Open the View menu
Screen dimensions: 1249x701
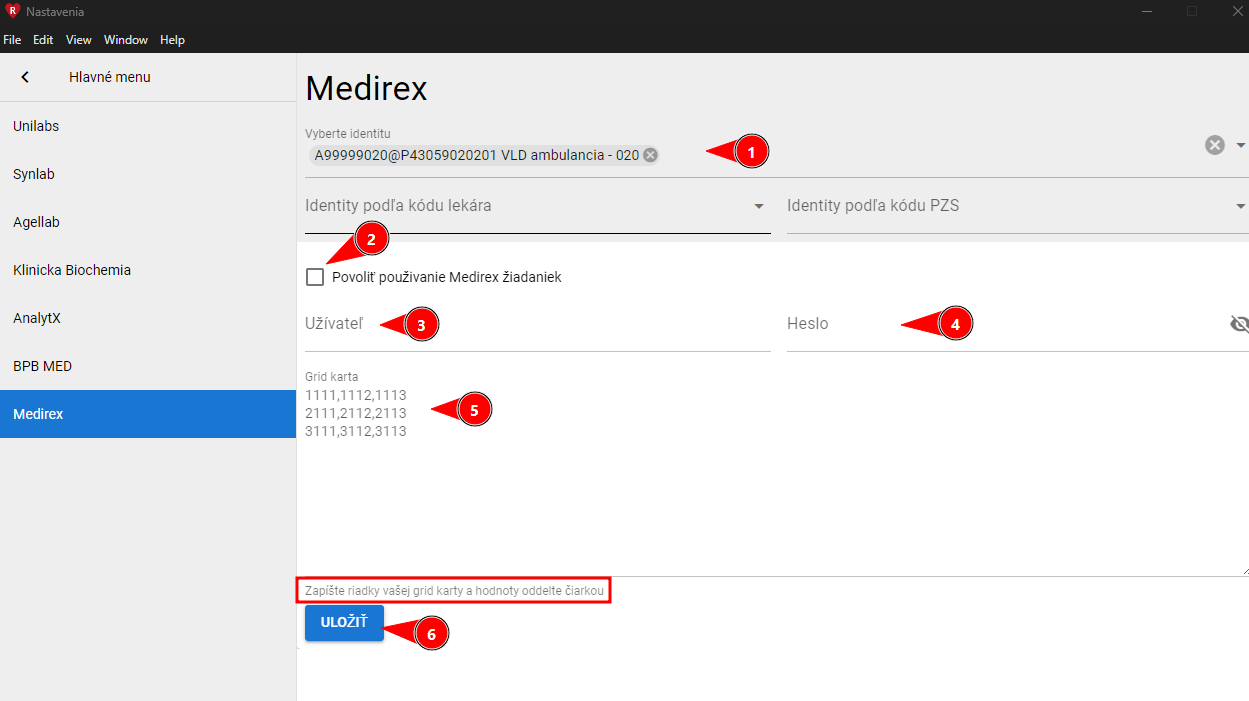(x=79, y=40)
